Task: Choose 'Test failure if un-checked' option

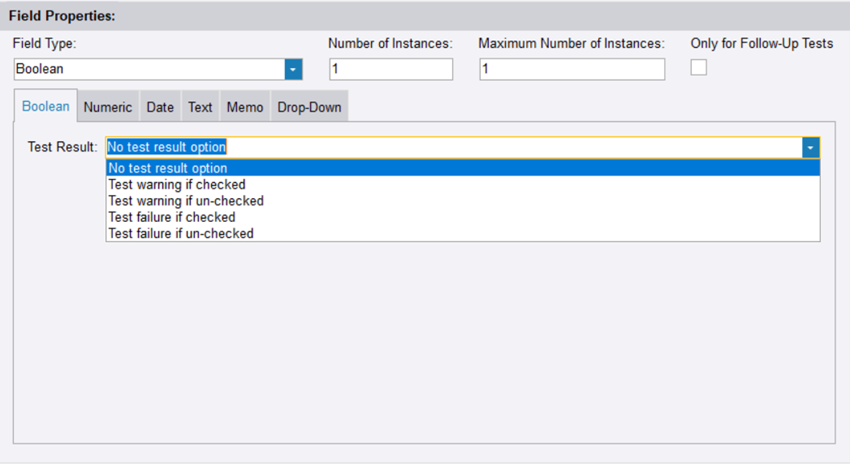Action: (x=180, y=233)
